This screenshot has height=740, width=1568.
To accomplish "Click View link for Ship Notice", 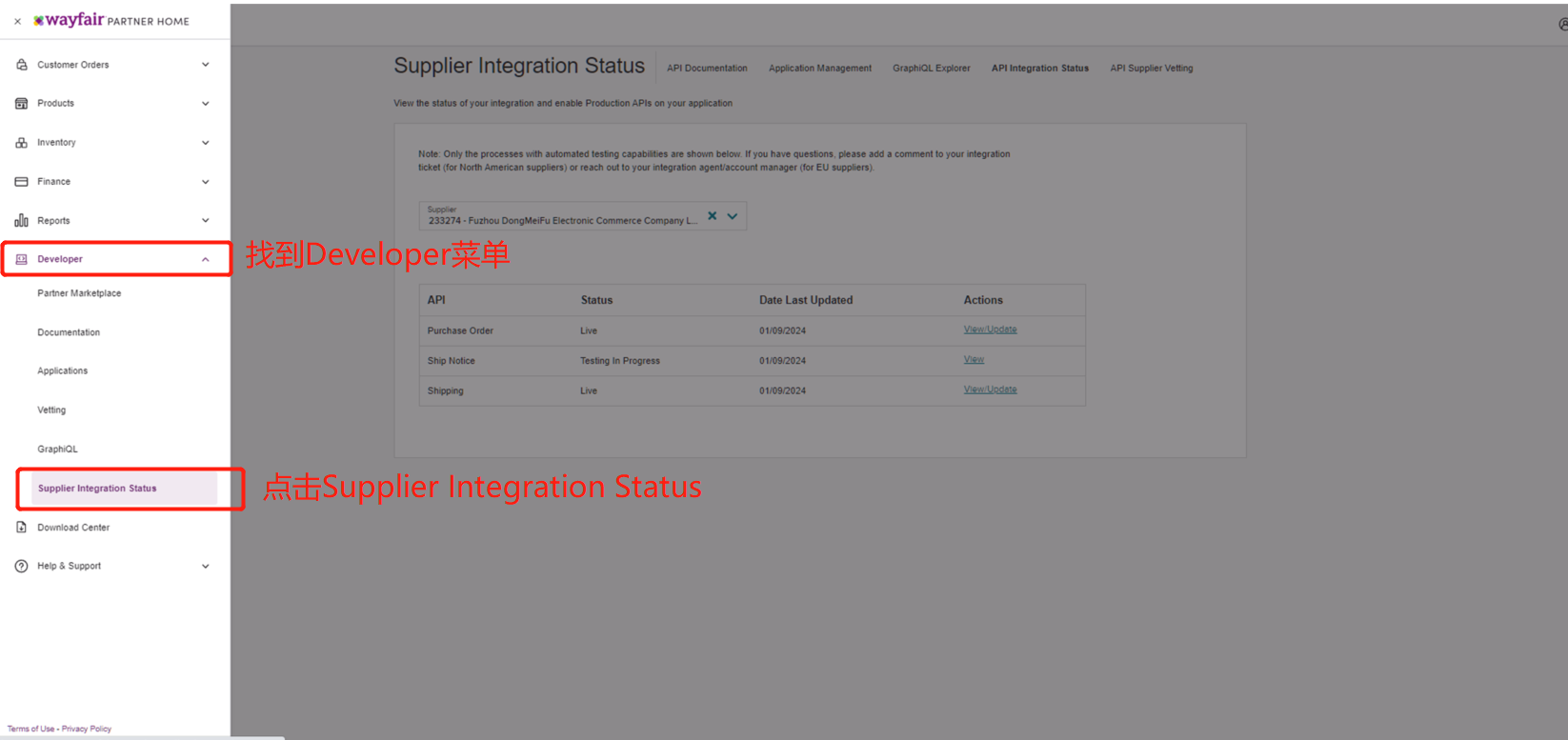I will point(974,360).
